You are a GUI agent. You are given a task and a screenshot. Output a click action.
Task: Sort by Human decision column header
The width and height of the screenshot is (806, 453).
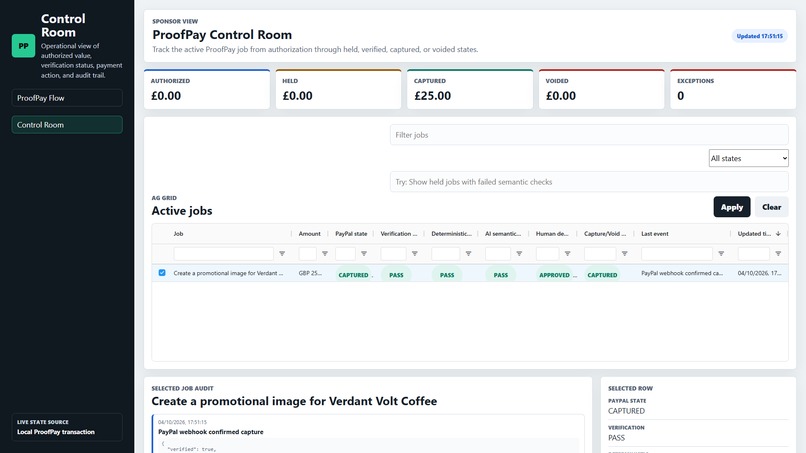click(x=552, y=233)
